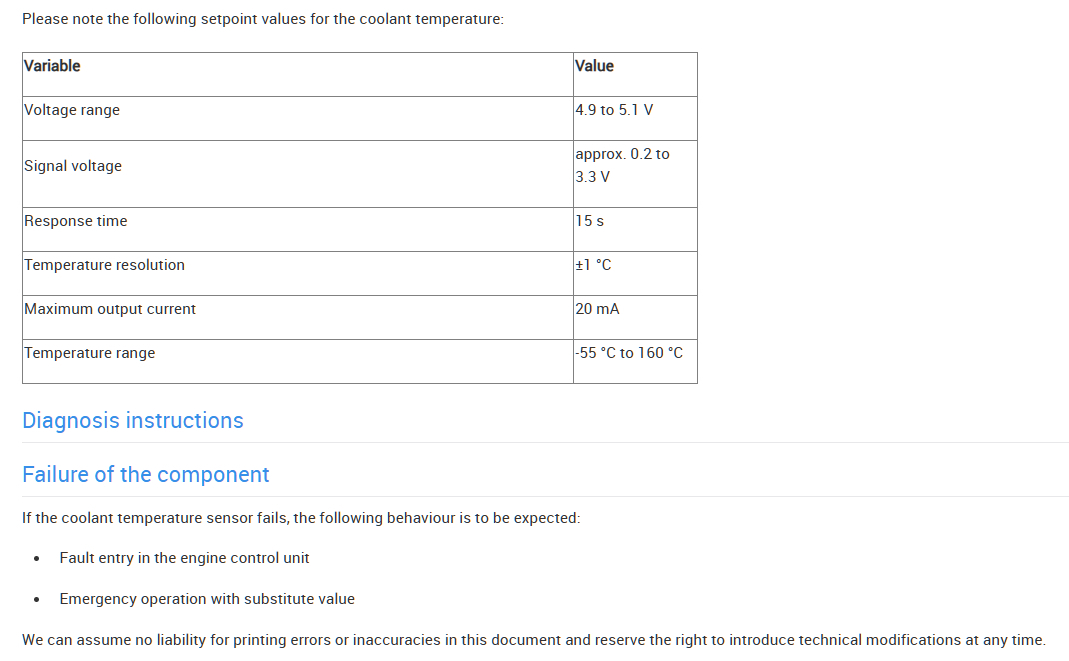Viewport: 1069px width, 661px height.
Task: Click the Signal voltage row label
Action: pyautogui.click(x=73, y=166)
